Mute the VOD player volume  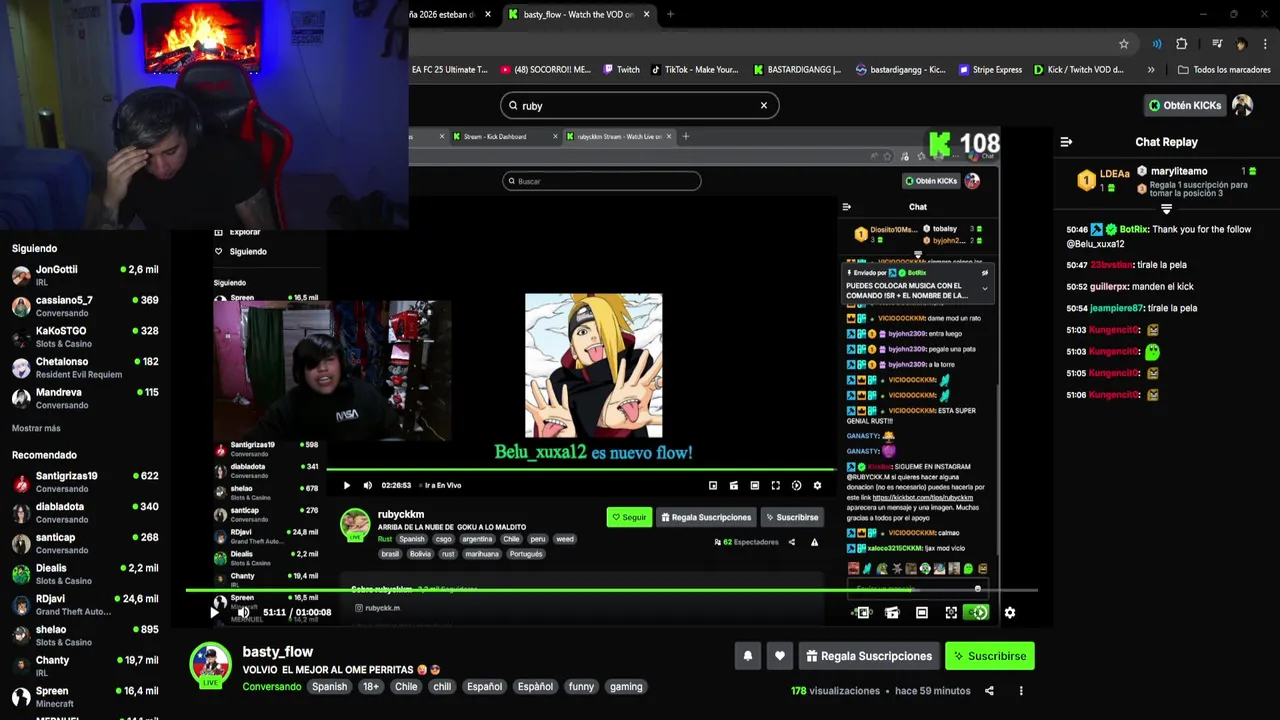coord(243,612)
